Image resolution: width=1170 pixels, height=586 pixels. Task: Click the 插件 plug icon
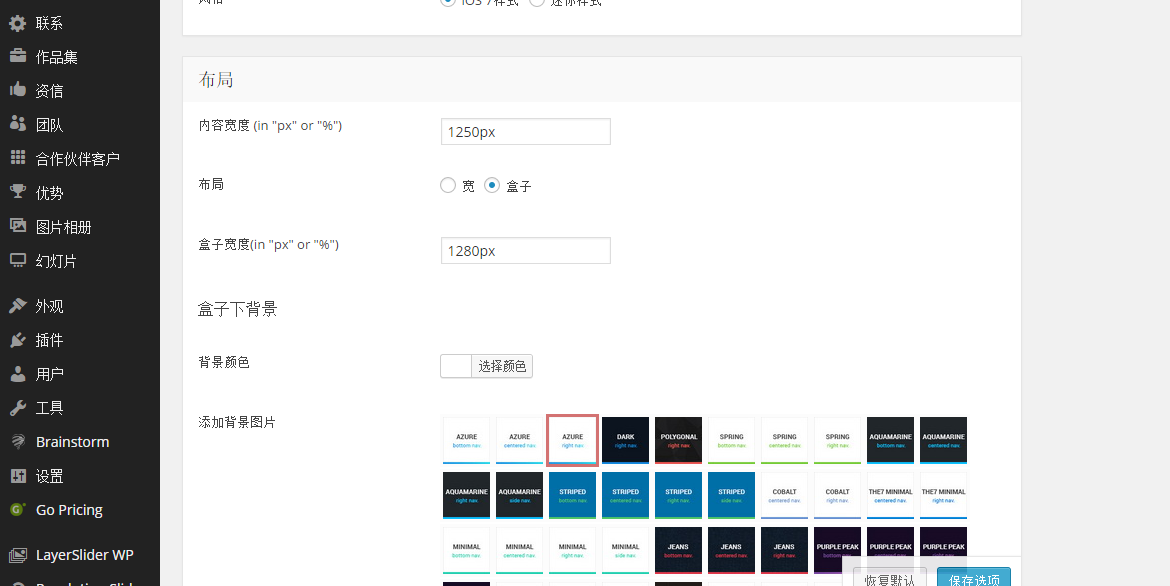(x=17, y=340)
